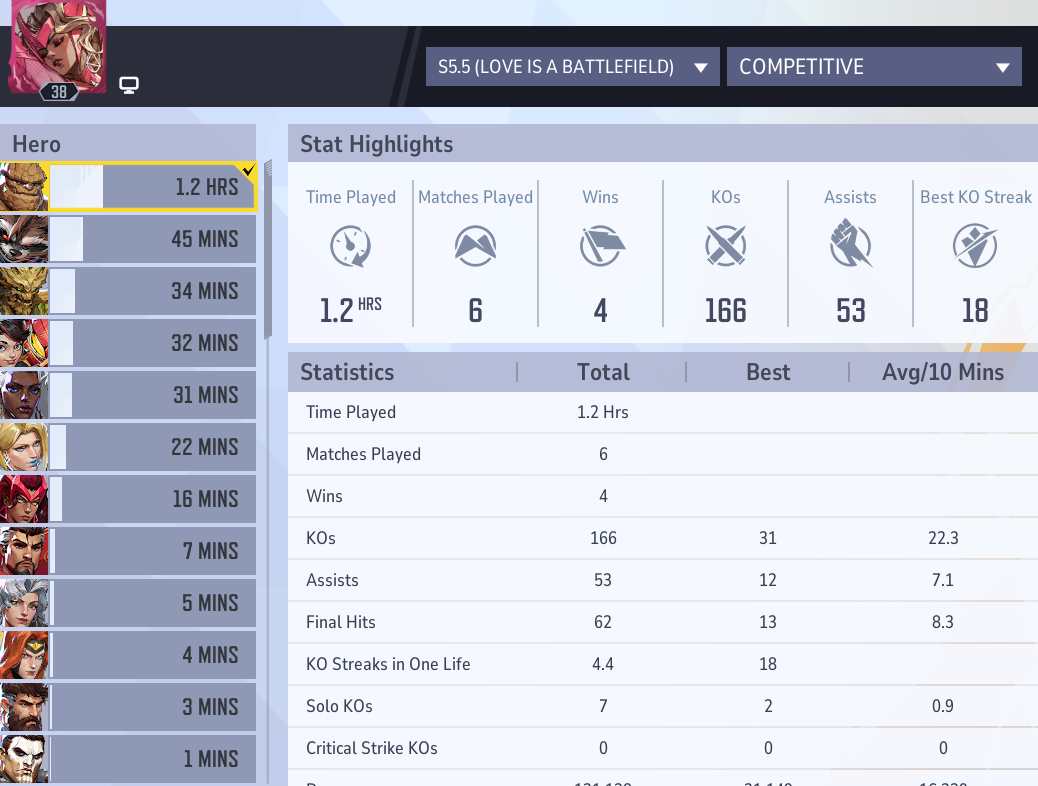Select the hero row with 32 MINS
1038x786 pixels.
click(128, 343)
